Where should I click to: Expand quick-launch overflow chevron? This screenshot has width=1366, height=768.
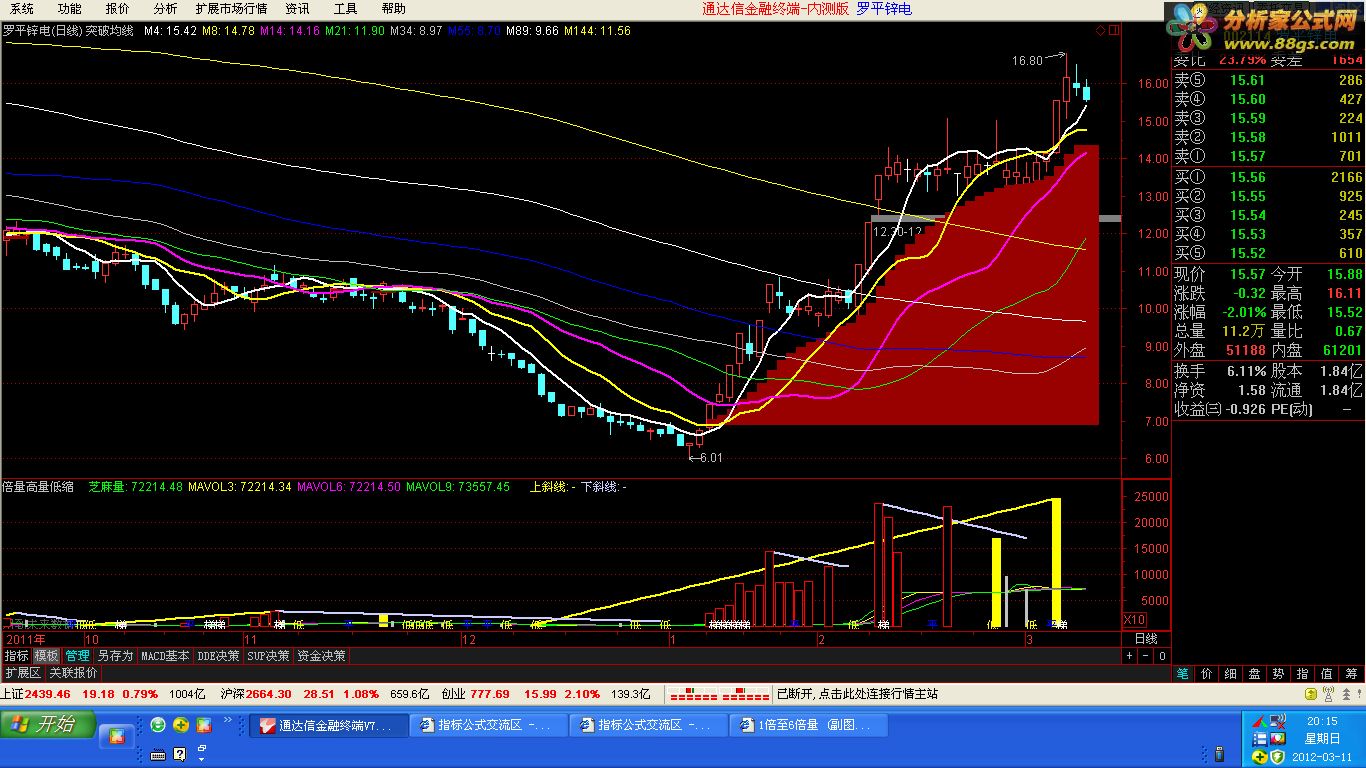click(227, 720)
